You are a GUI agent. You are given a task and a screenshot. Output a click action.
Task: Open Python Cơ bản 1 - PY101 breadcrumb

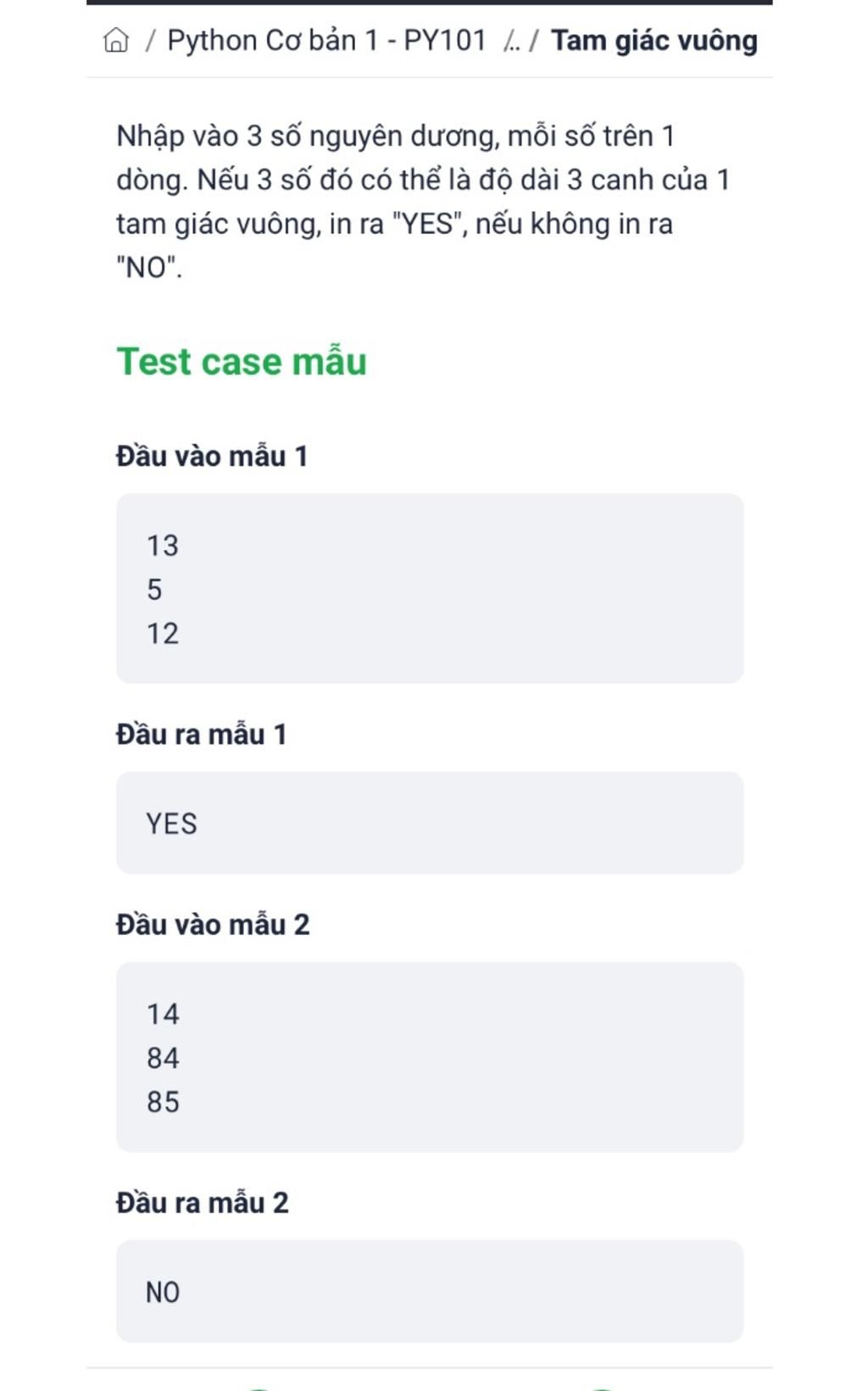click(x=326, y=40)
